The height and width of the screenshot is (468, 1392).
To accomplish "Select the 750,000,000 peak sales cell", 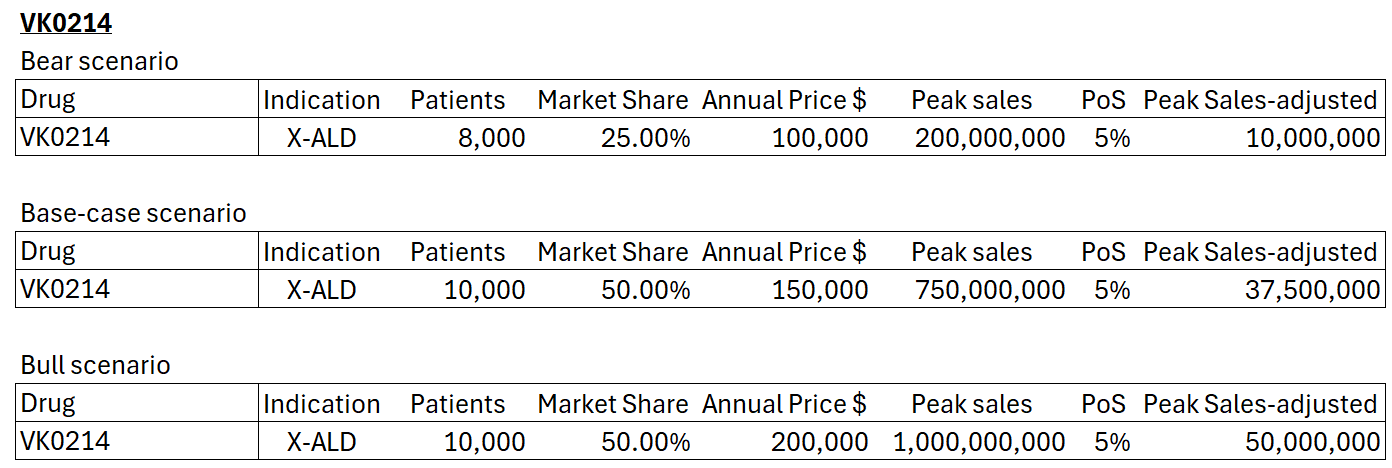I will (x=989, y=290).
